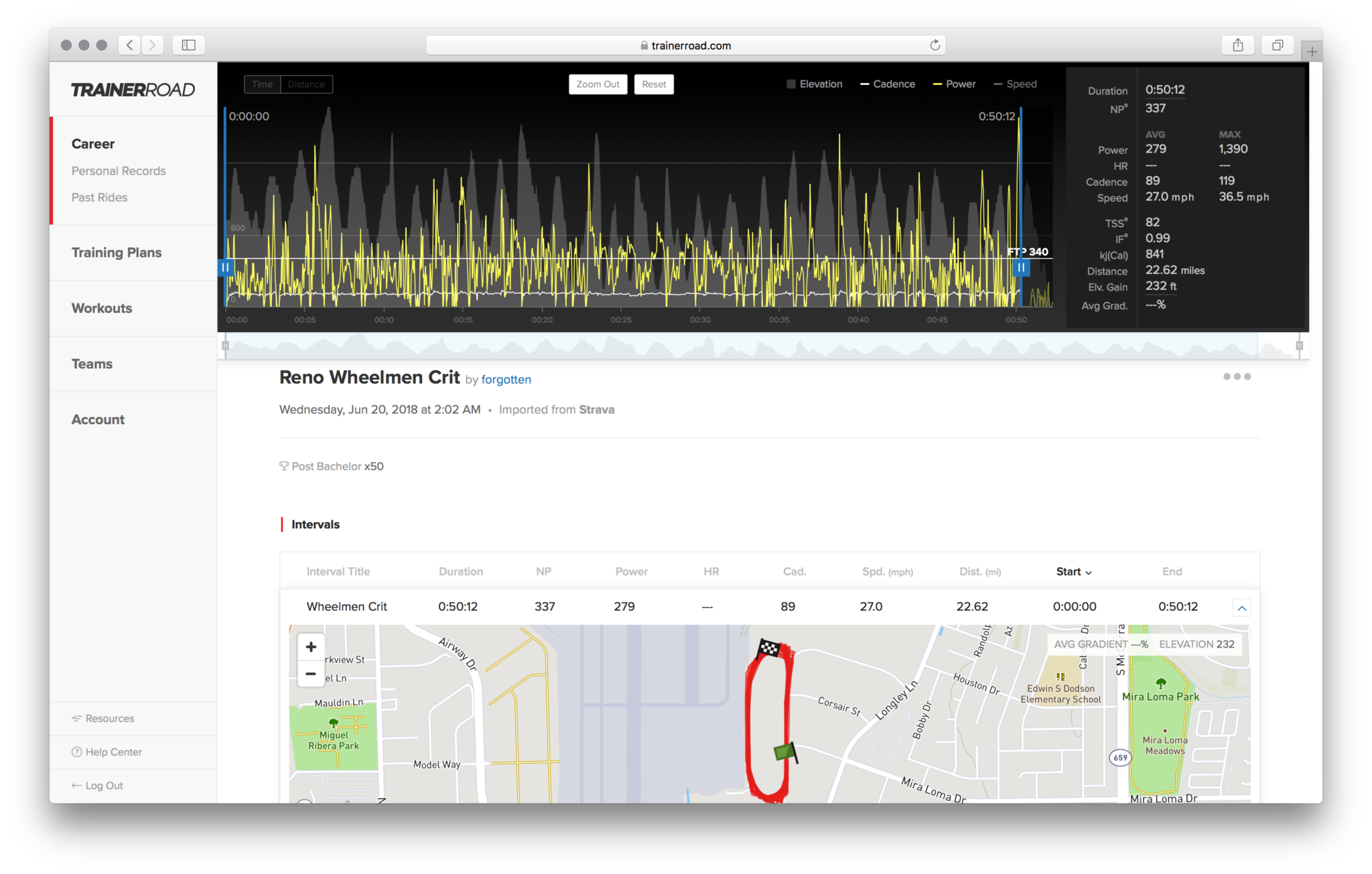This screenshot has height=874, width=1372.
Task: Grab the right chart selection handle
Action: coord(1021,267)
